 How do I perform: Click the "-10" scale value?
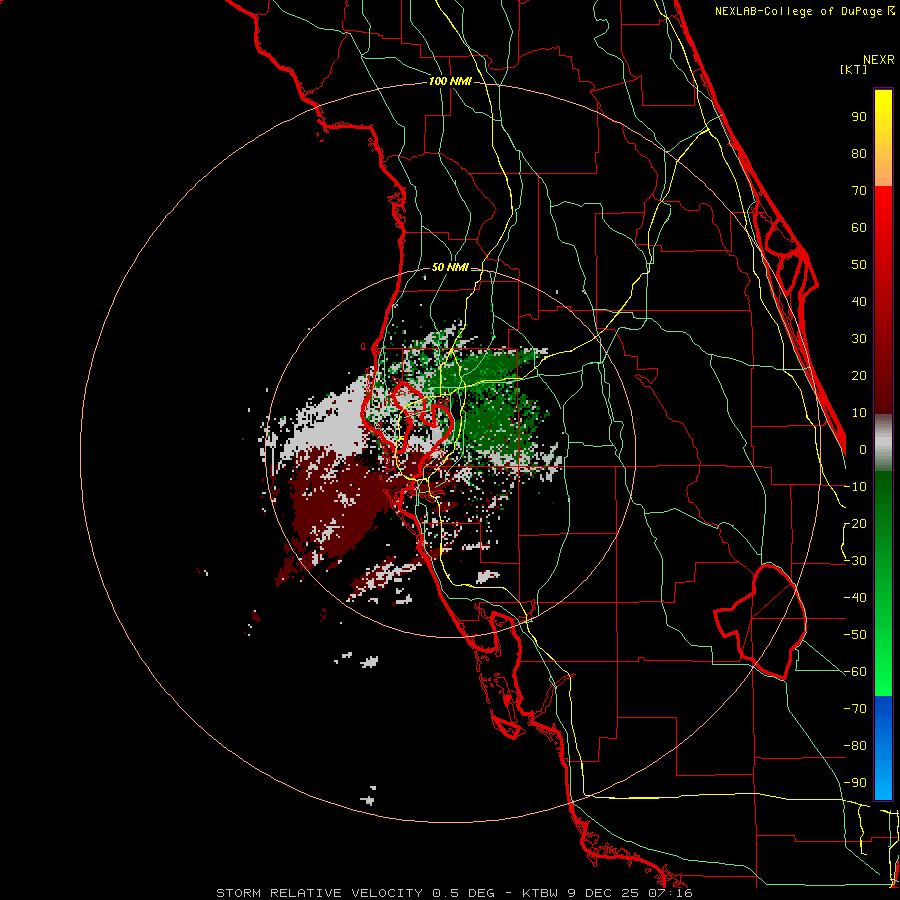coord(855,487)
